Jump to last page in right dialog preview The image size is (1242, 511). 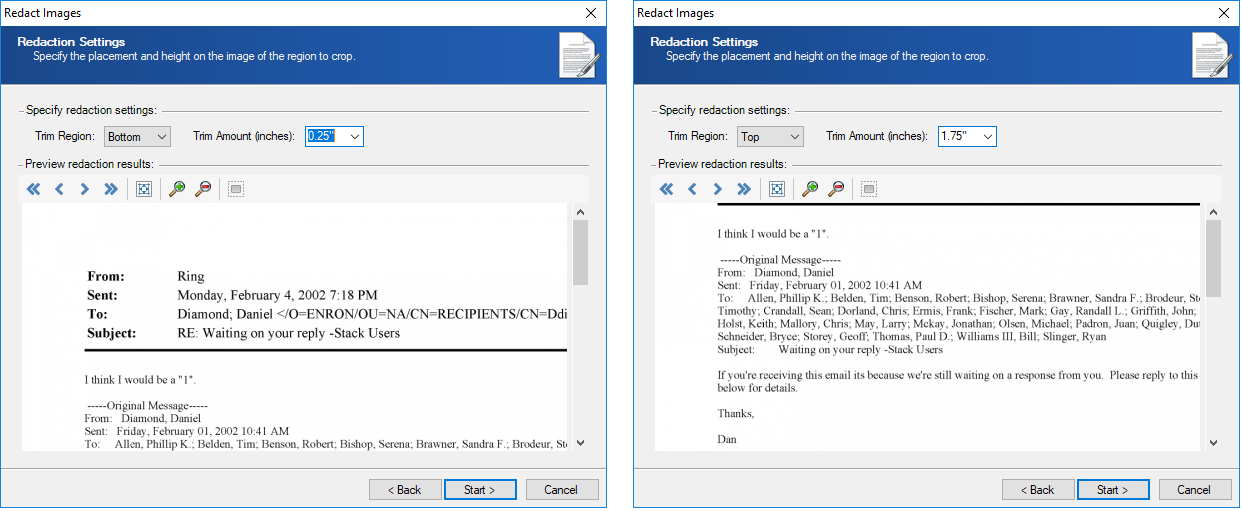pos(744,189)
